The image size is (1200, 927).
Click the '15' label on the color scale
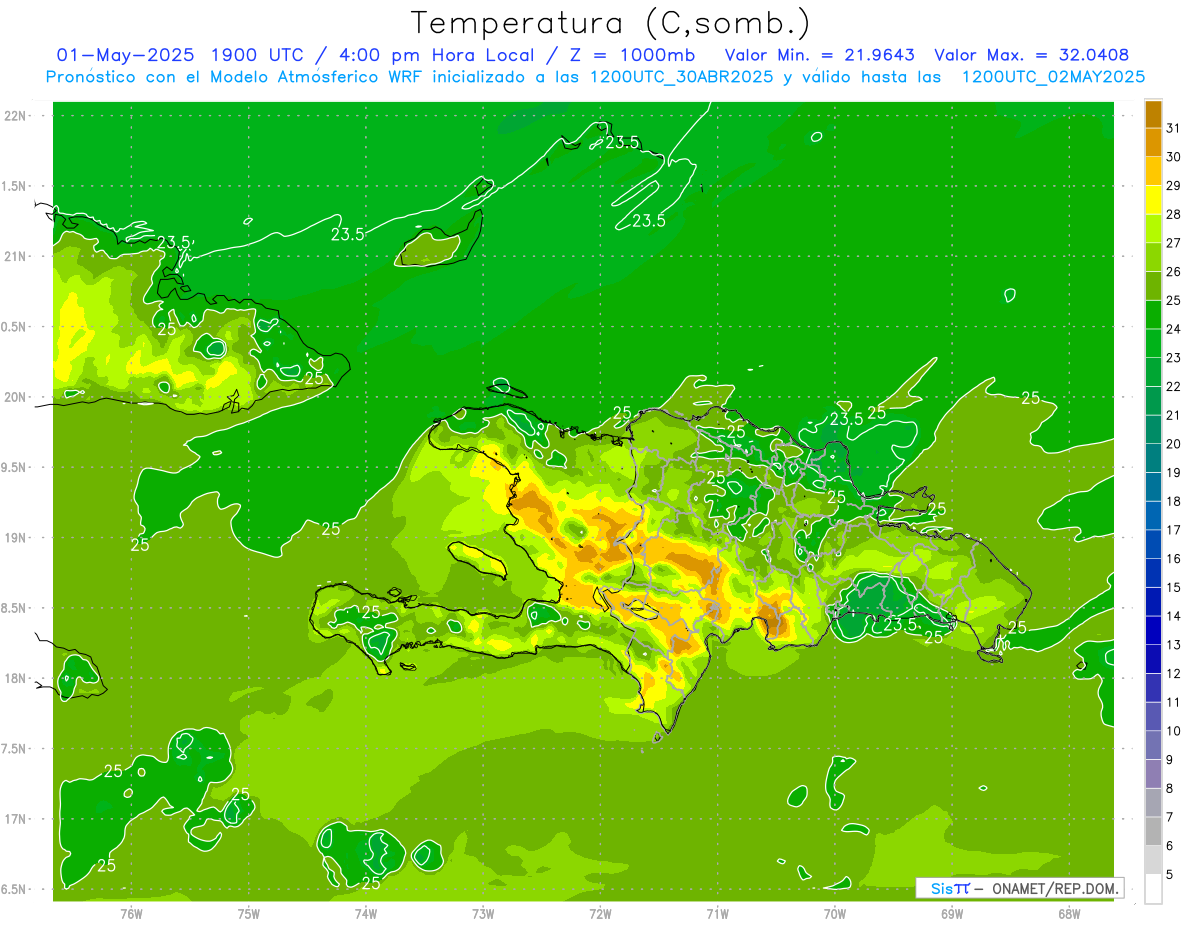click(1173, 587)
